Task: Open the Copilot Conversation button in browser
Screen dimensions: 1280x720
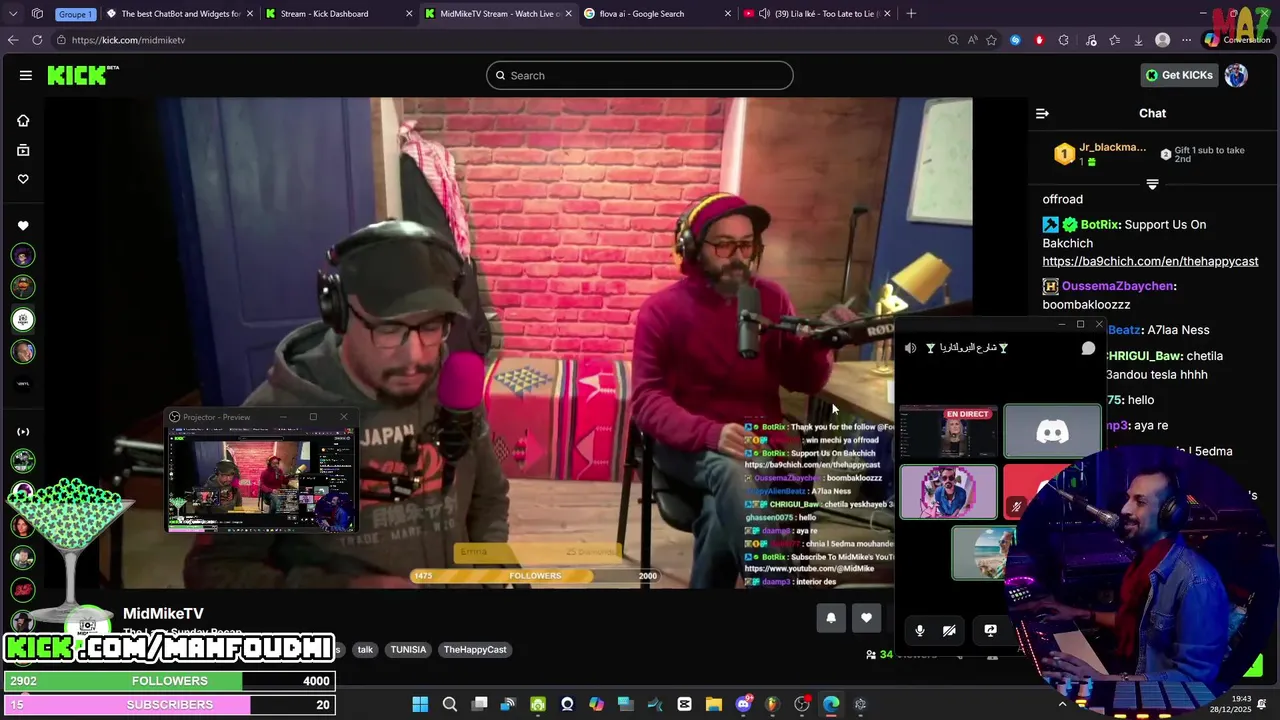Action: click(x=1237, y=40)
